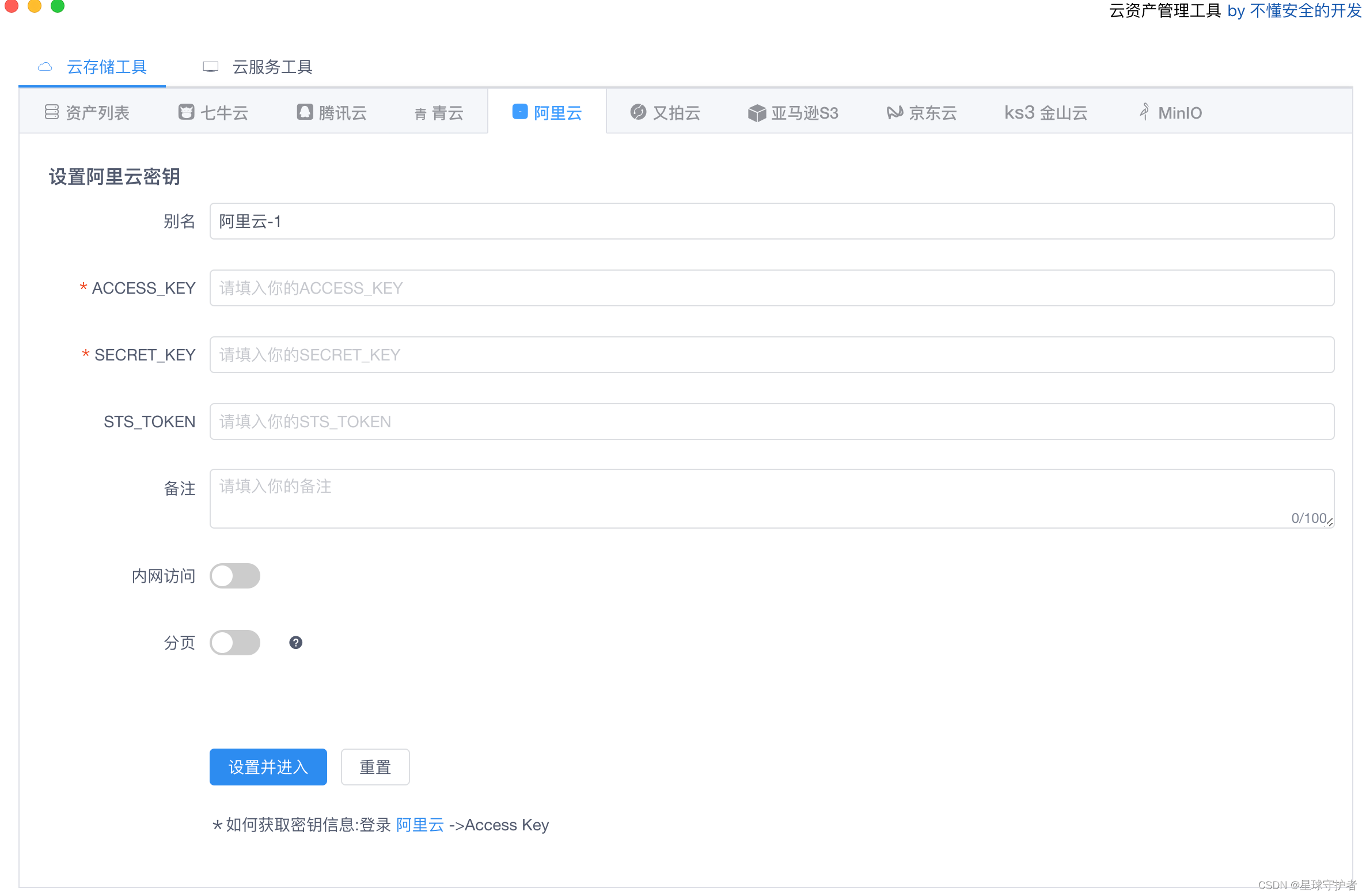Click the Upyun (又拍云) icon

[x=638, y=112]
